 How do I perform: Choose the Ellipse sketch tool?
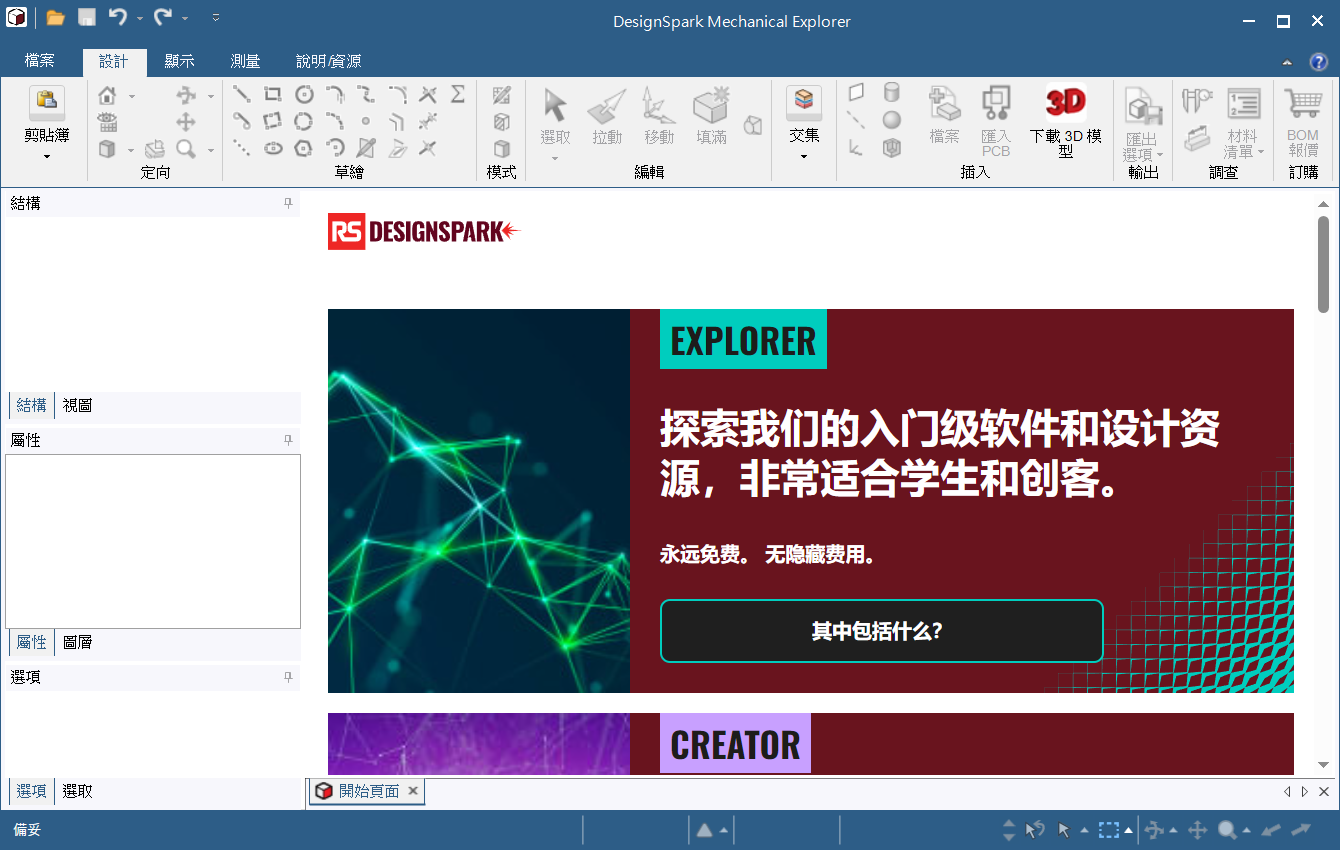272,148
